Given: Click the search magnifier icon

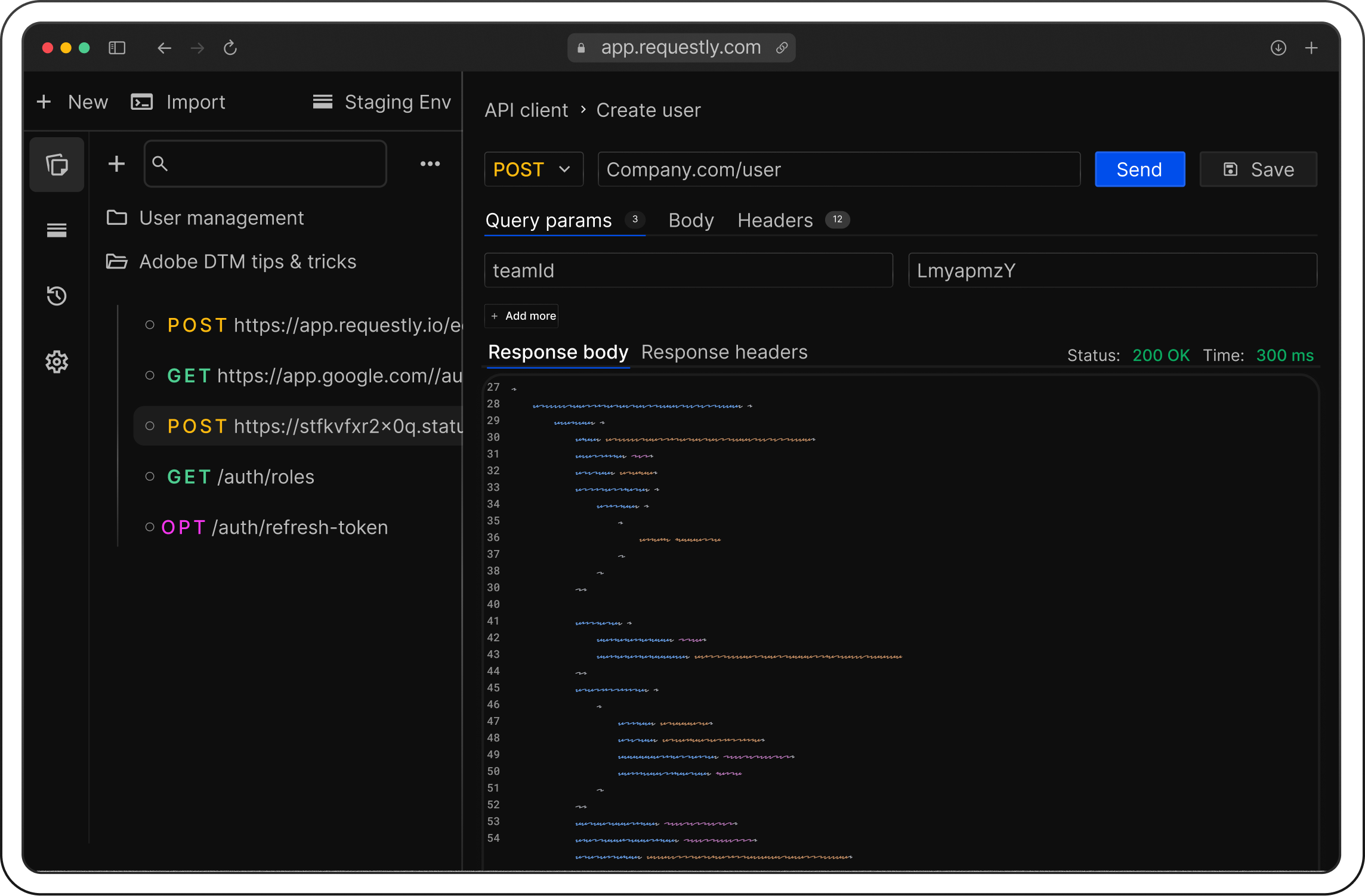Looking at the screenshot, I should [160, 163].
